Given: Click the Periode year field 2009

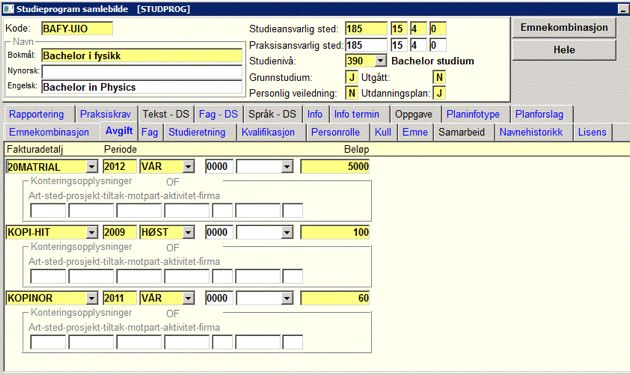Looking at the screenshot, I should 120,232.
